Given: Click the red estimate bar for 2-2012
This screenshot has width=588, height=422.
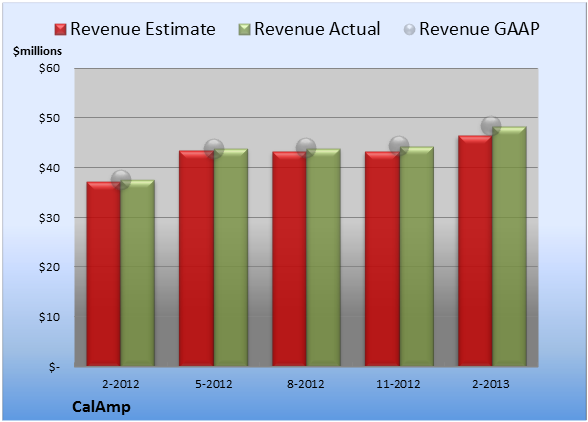Looking at the screenshot, I should point(104,274).
